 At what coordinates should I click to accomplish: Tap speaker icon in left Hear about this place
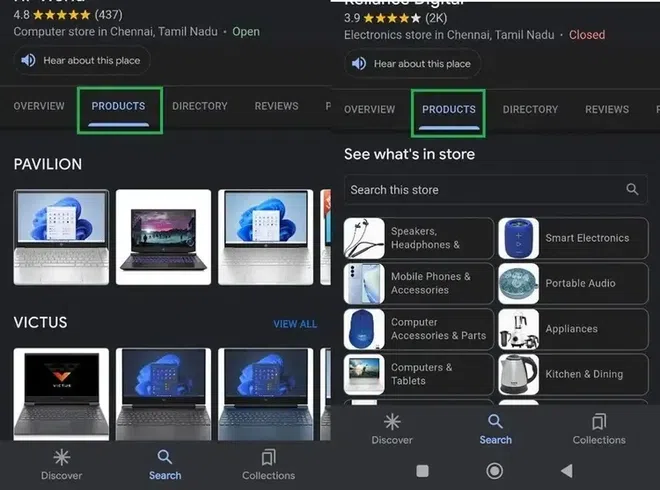(28, 60)
